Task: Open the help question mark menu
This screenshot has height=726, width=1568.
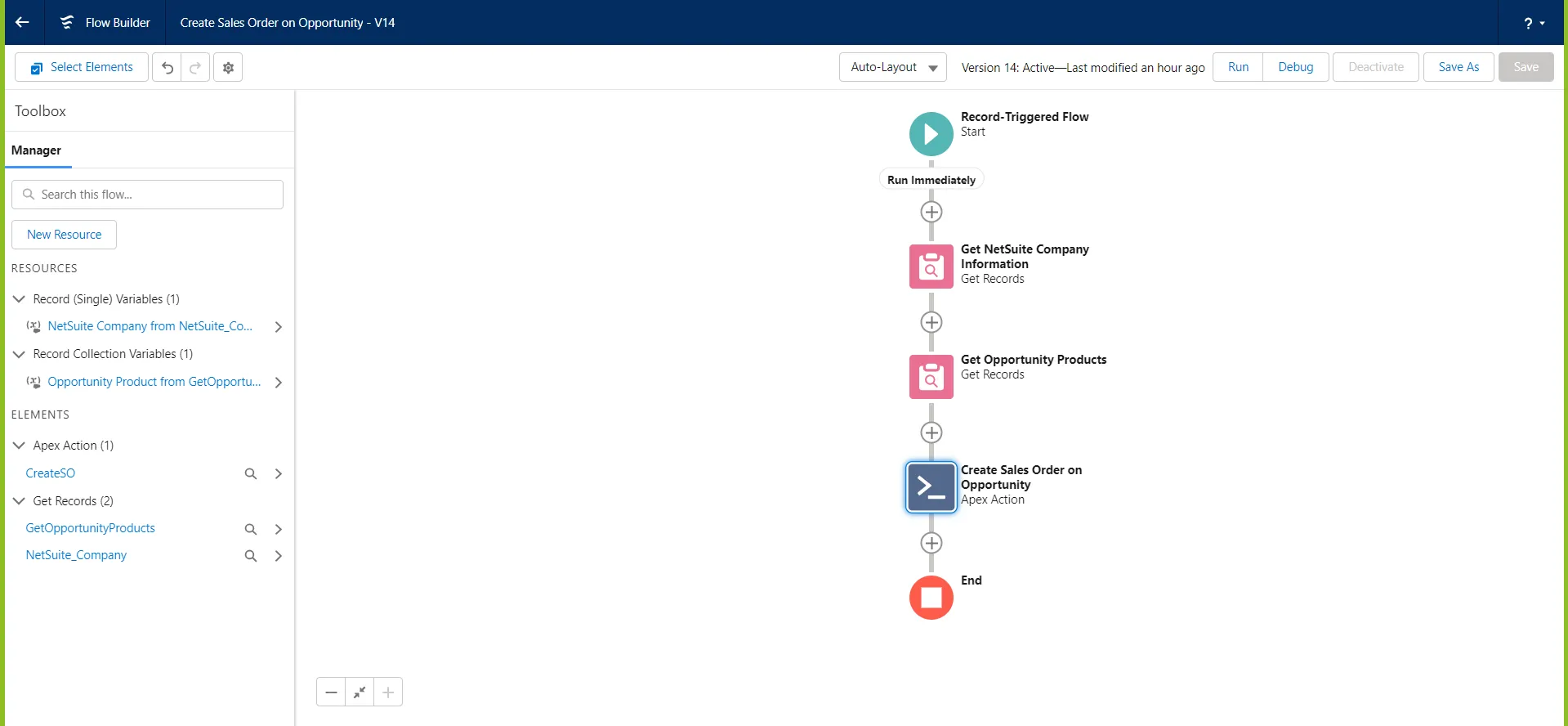Action: pos(1534,23)
